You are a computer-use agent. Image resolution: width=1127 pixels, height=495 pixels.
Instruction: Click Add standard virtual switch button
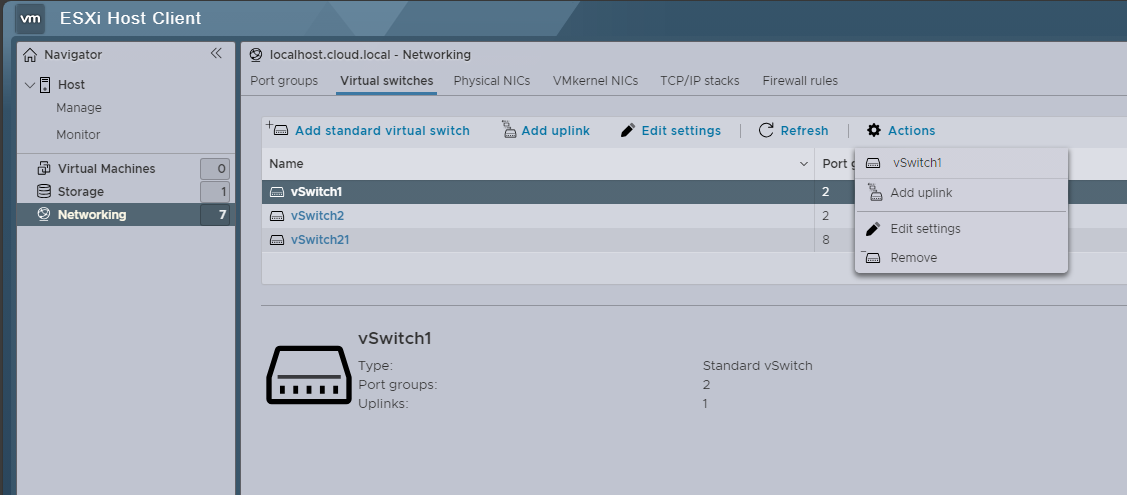[x=382, y=131]
